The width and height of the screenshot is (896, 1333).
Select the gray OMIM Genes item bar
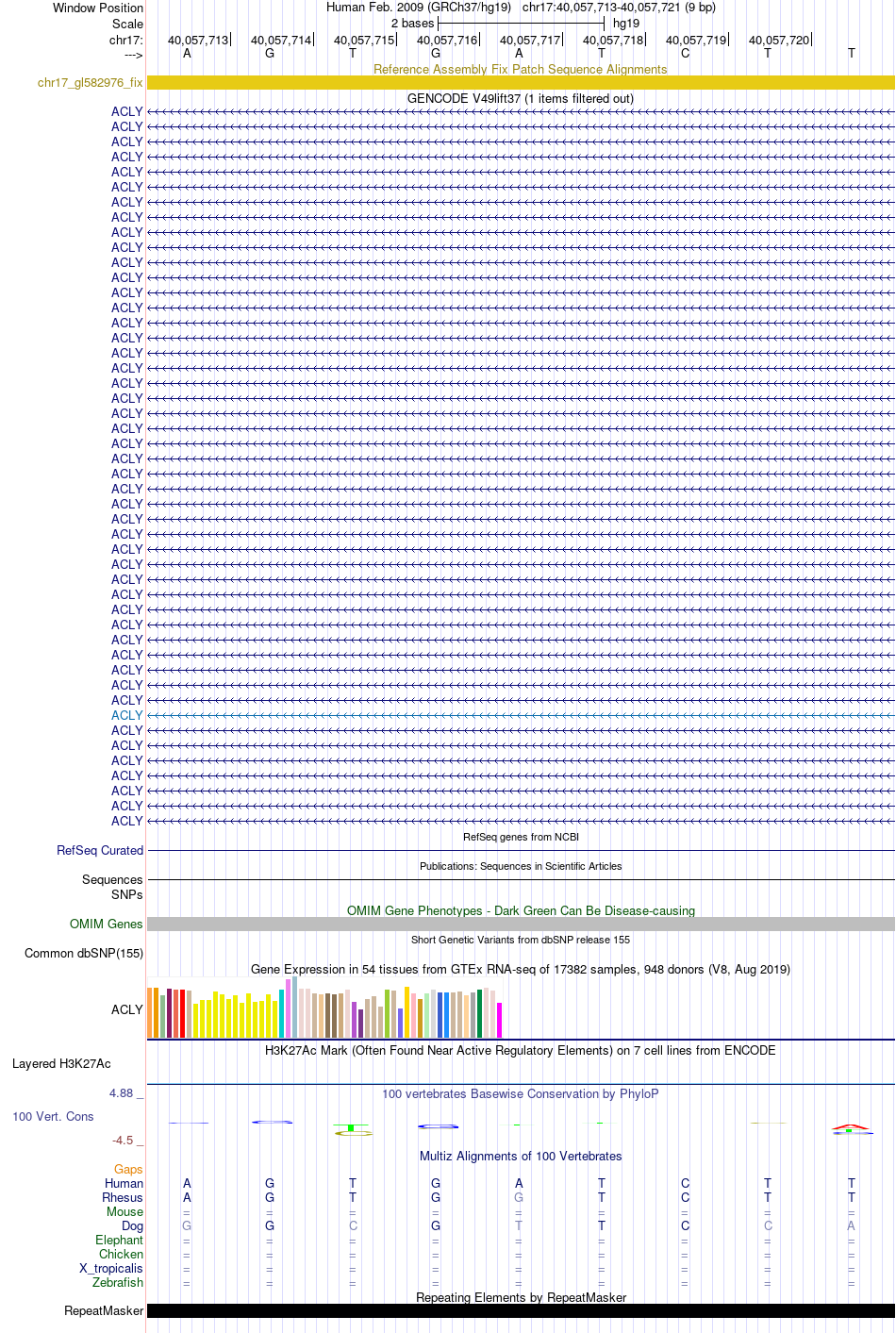521,924
